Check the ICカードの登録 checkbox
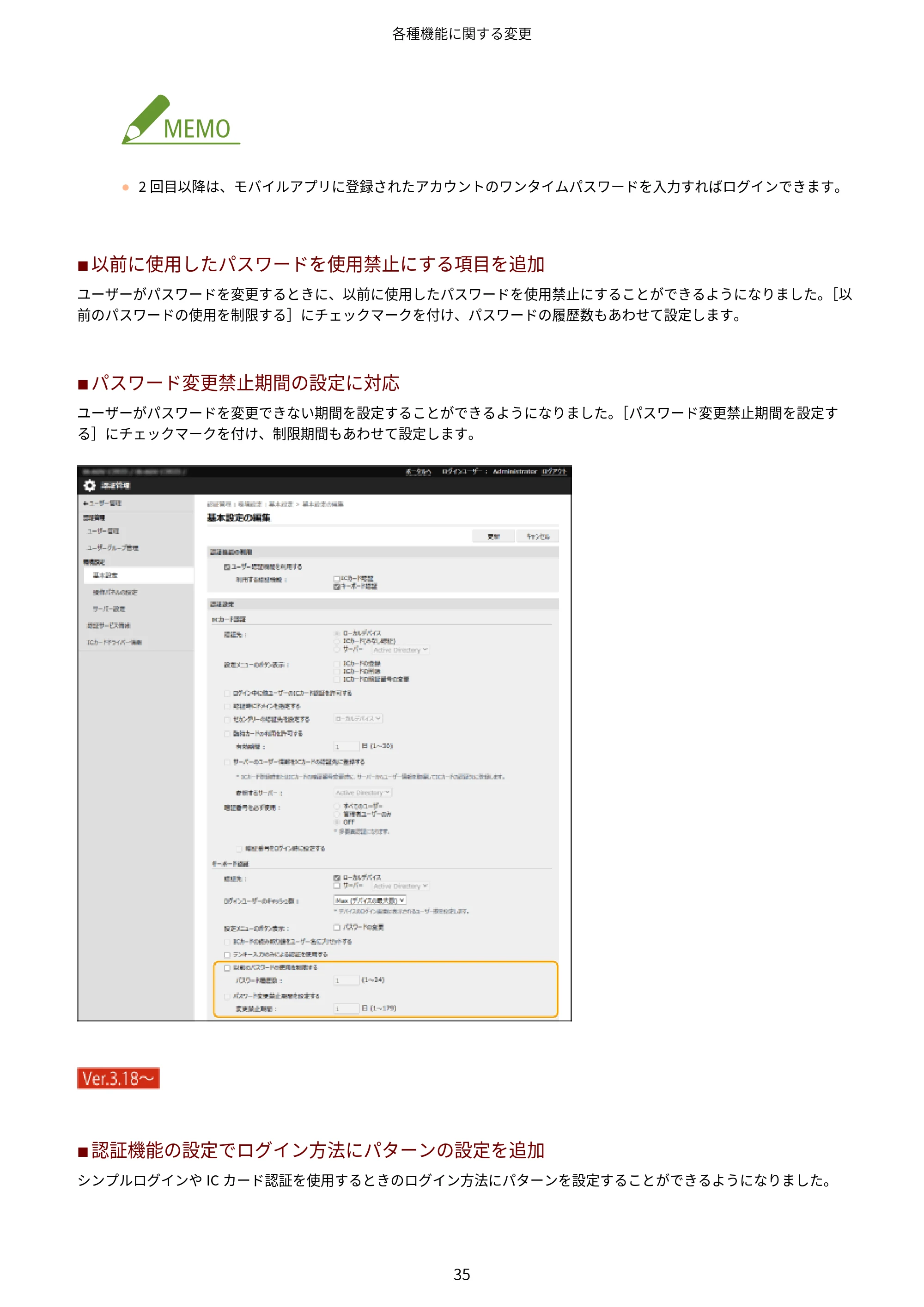The width and height of the screenshot is (924, 1307). (337, 664)
